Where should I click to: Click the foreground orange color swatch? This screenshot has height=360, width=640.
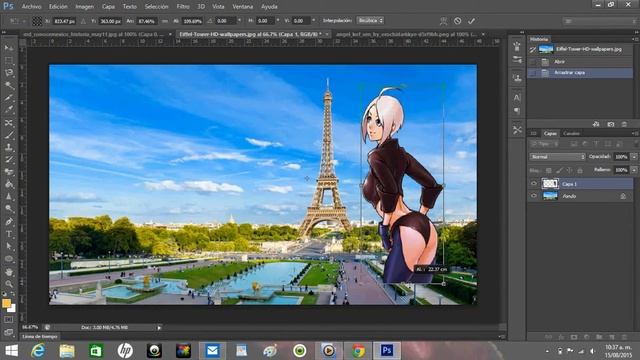tap(6, 303)
